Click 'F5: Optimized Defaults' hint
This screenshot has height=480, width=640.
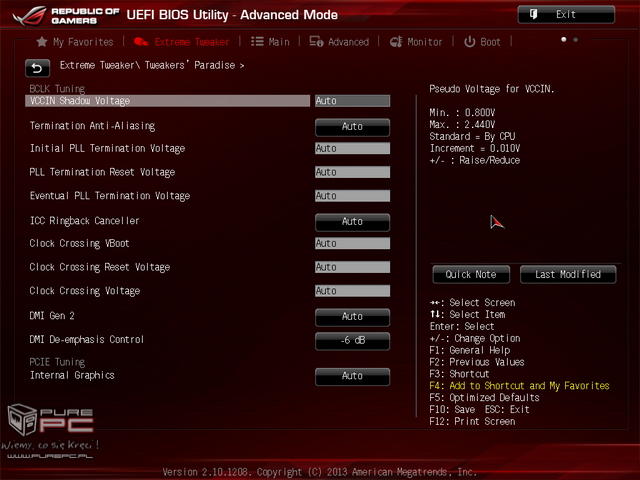point(484,398)
